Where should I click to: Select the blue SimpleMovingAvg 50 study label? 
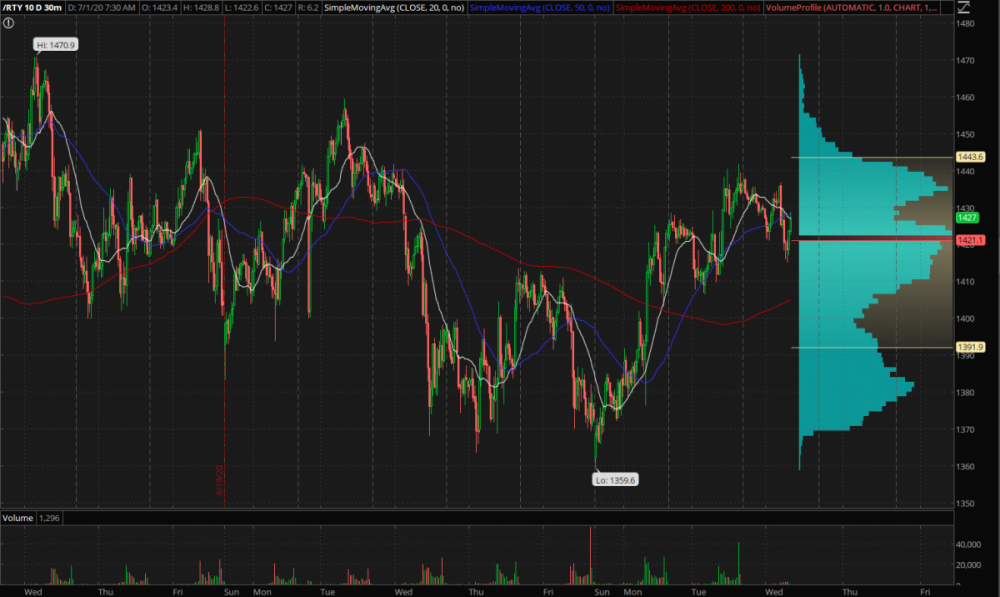[538, 8]
